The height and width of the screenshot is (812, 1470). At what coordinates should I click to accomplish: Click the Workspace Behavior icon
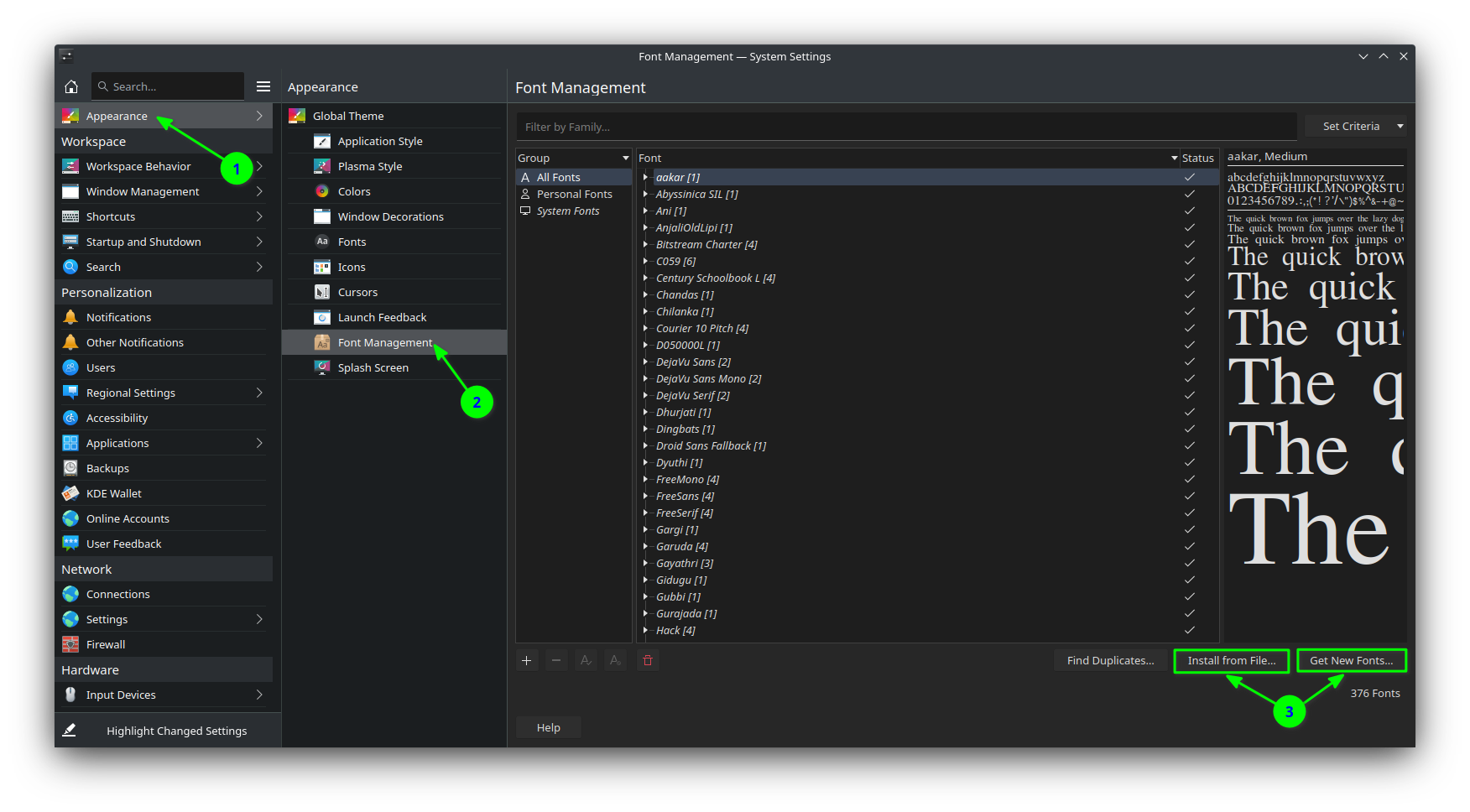tap(70, 166)
